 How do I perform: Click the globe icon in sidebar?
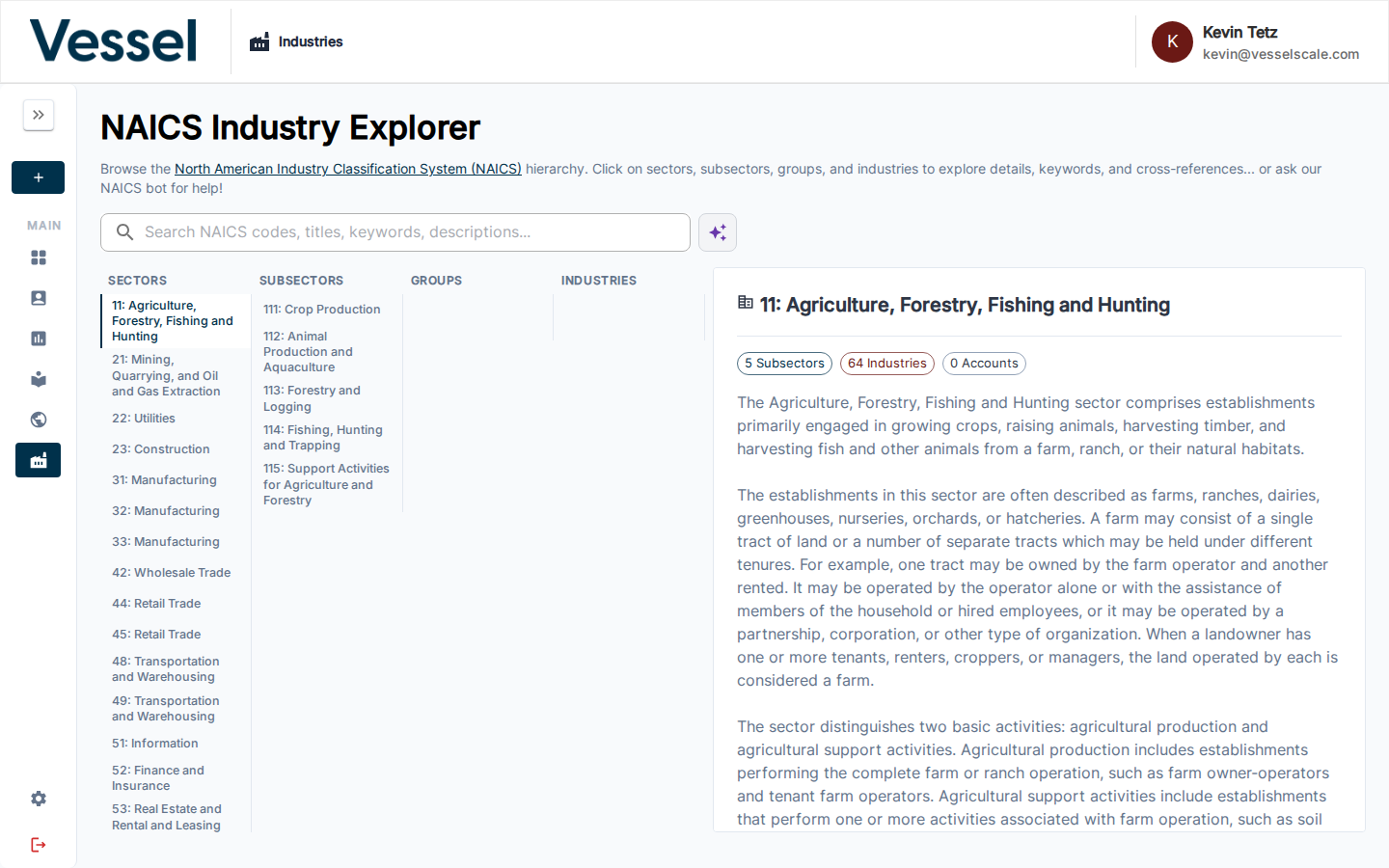coord(39,420)
